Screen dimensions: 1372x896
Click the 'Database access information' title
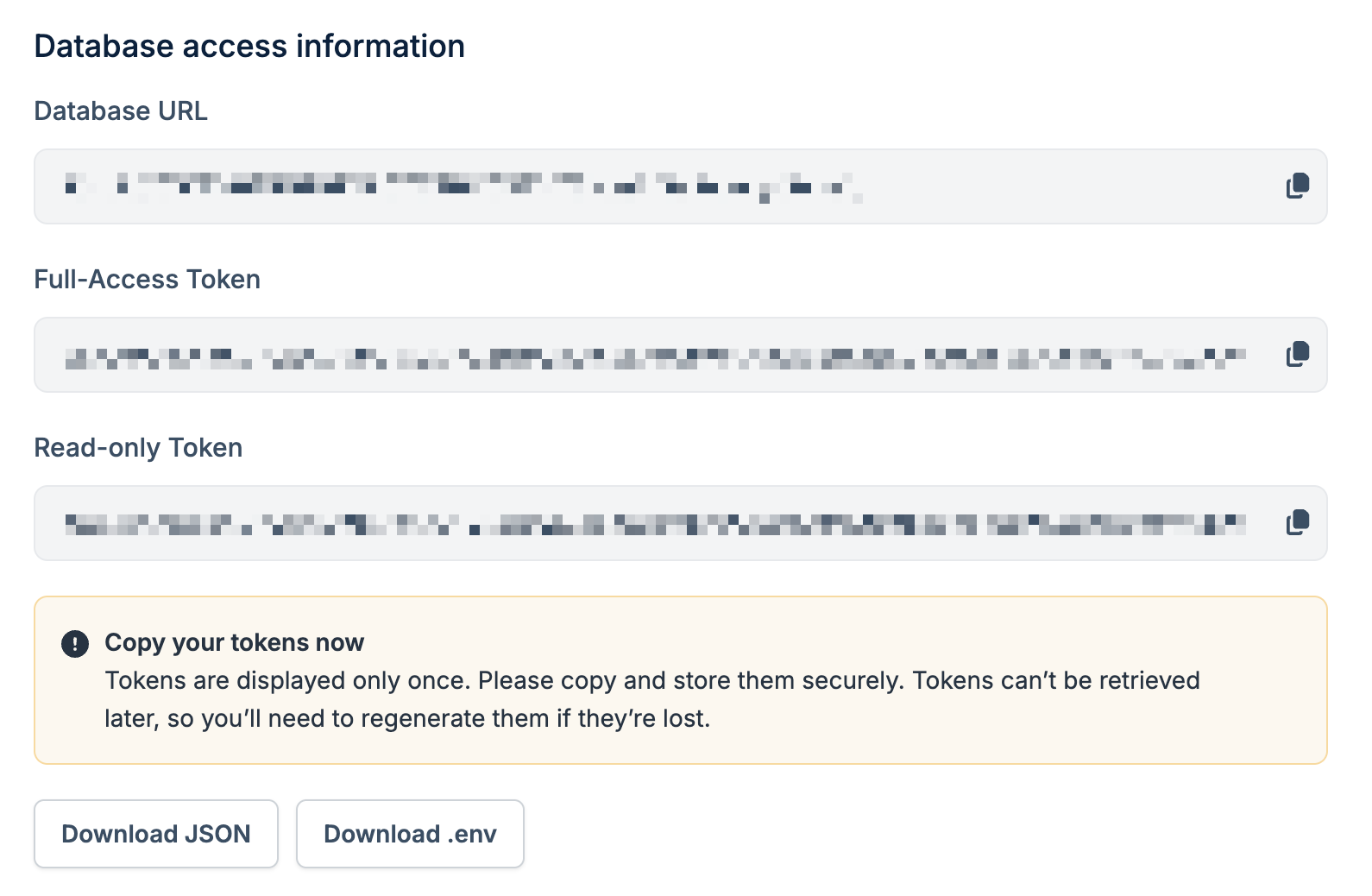[249, 45]
